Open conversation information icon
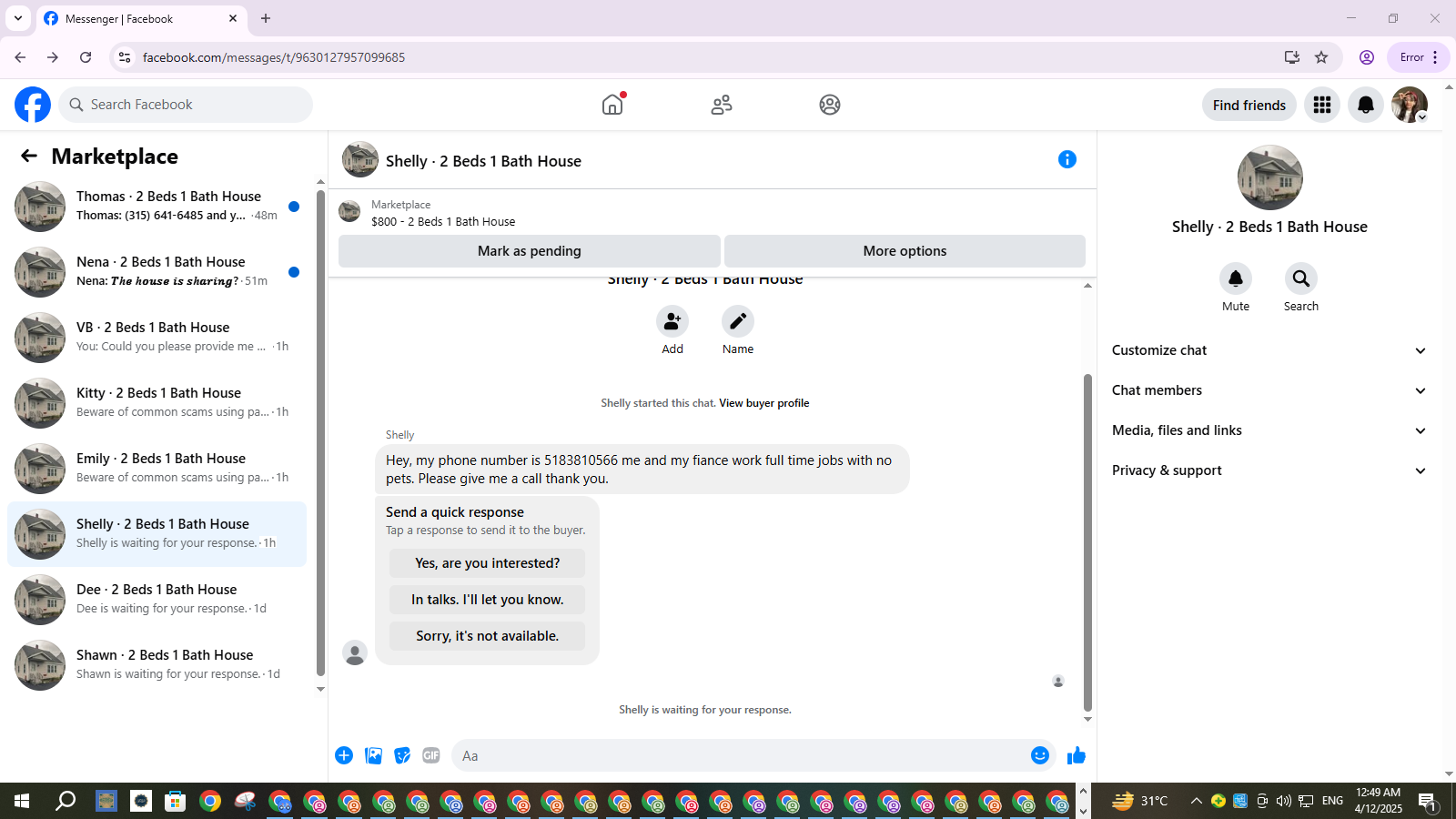This screenshot has width=1456, height=819. tap(1067, 159)
